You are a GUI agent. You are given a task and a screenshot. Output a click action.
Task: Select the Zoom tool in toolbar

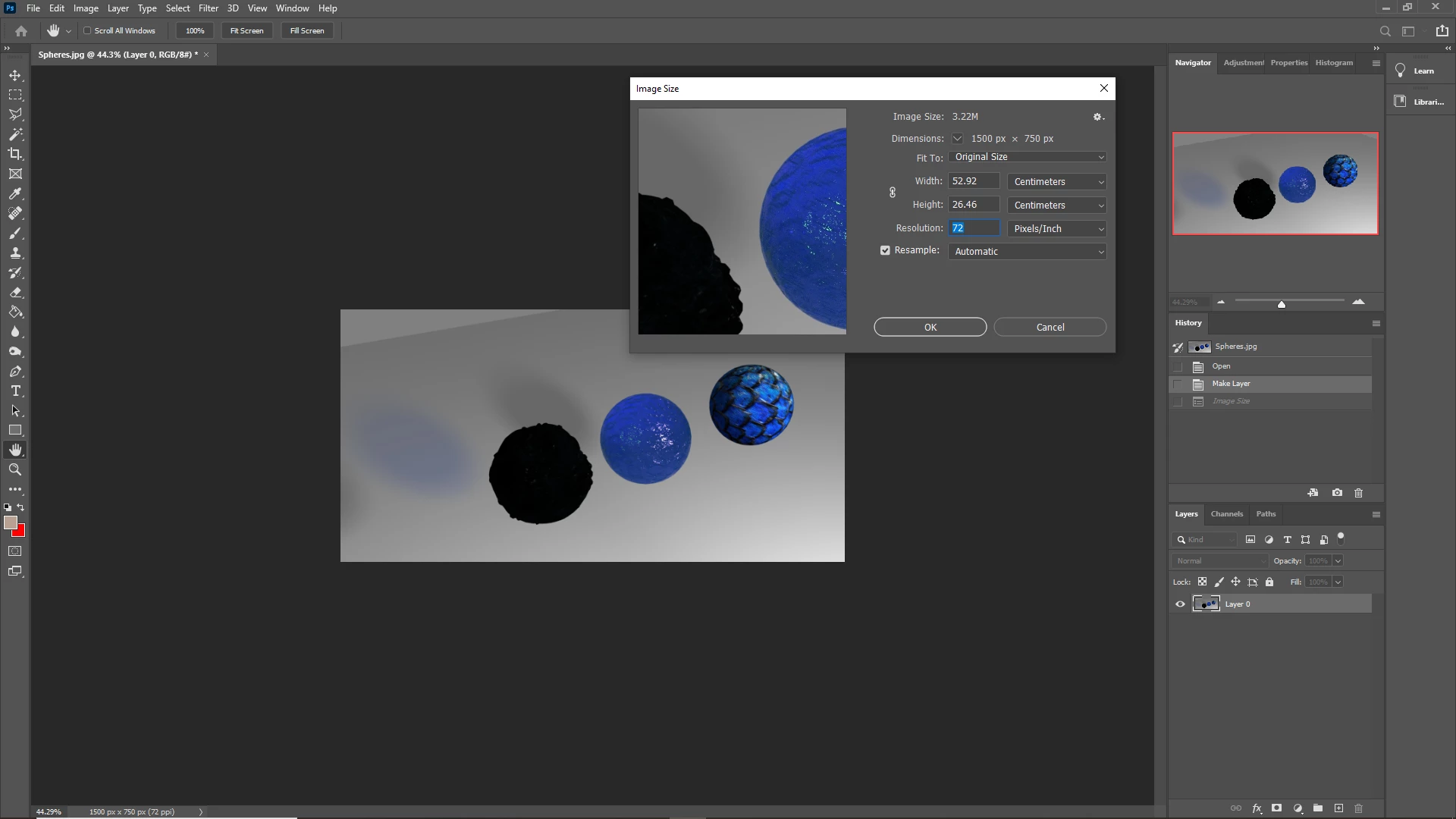(15, 470)
